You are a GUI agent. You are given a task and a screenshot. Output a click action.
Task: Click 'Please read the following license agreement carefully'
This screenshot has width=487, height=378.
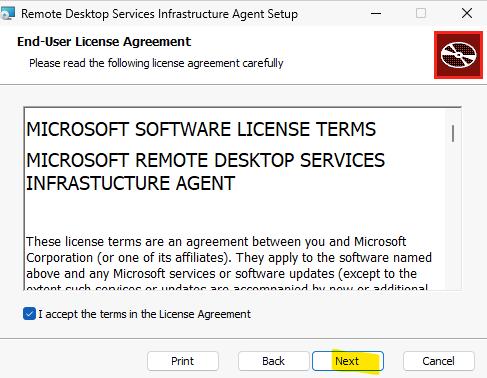click(156, 63)
